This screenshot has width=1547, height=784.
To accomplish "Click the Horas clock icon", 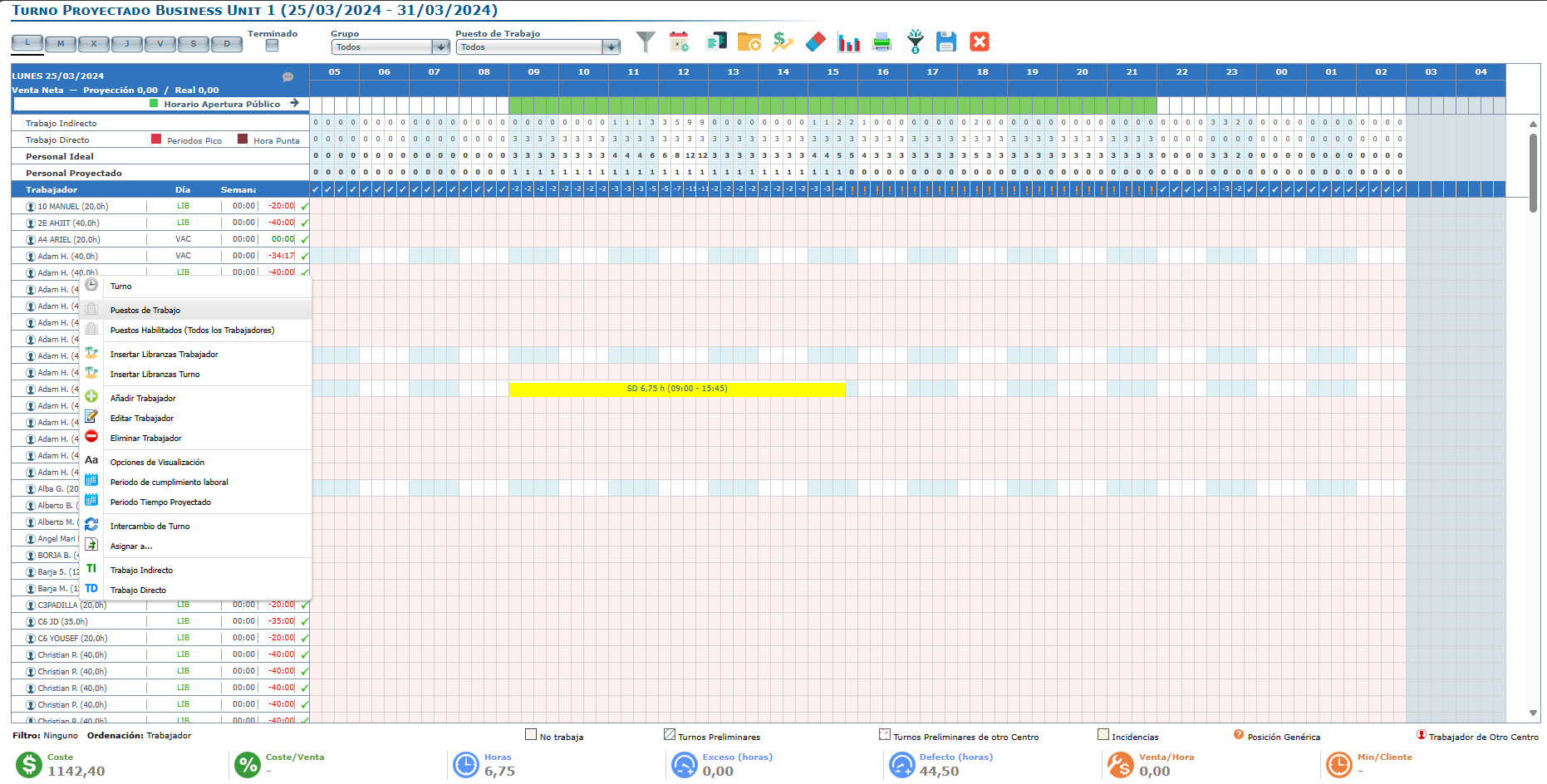I will (466, 765).
